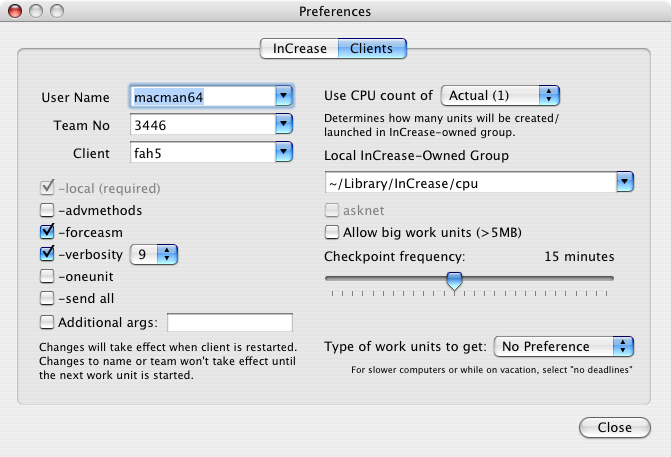Screen dimensions: 671x457
Task: Click the Close button
Action: coord(615,427)
